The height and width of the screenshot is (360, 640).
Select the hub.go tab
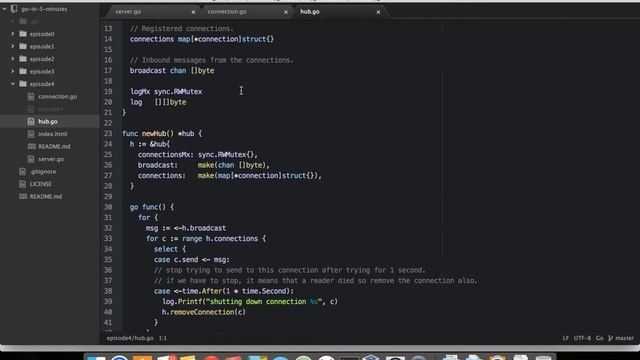pos(339,12)
